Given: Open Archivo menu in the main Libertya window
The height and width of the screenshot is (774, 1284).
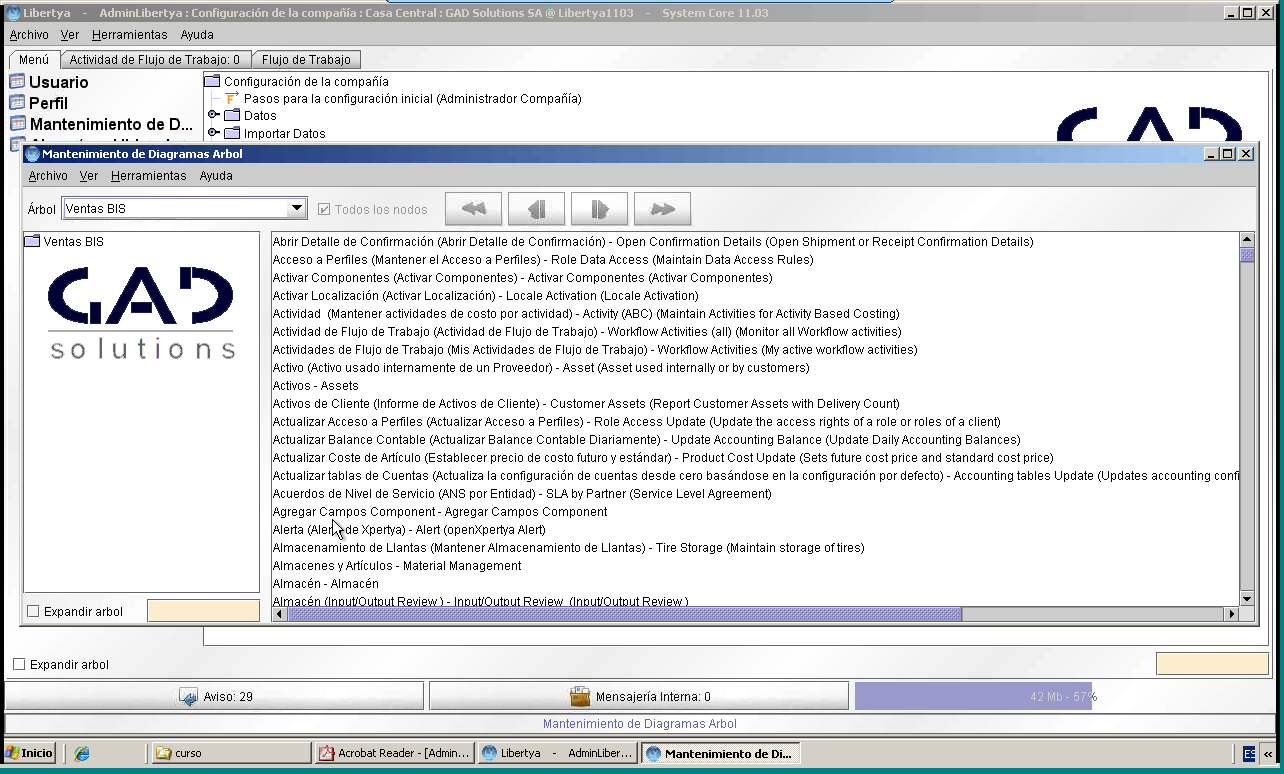Looking at the screenshot, I should pyautogui.click(x=29, y=34).
